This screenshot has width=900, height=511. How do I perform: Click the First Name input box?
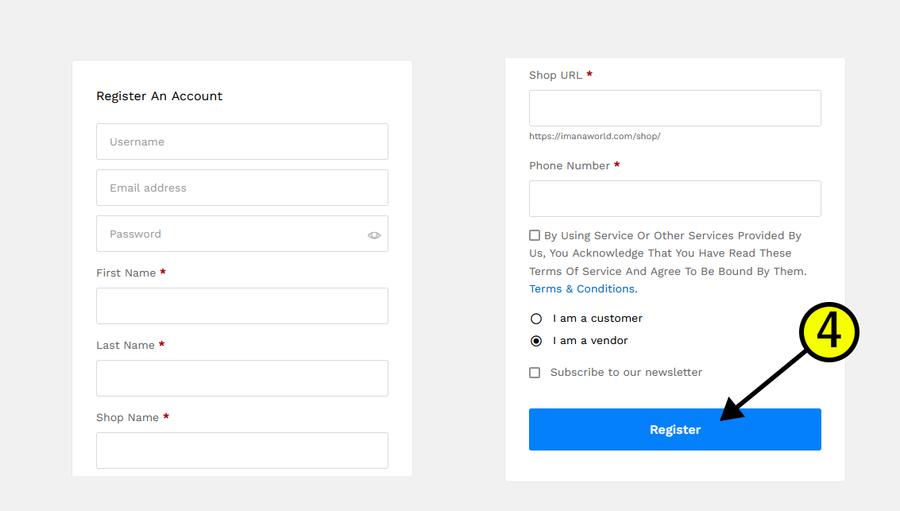pyautogui.click(x=242, y=306)
